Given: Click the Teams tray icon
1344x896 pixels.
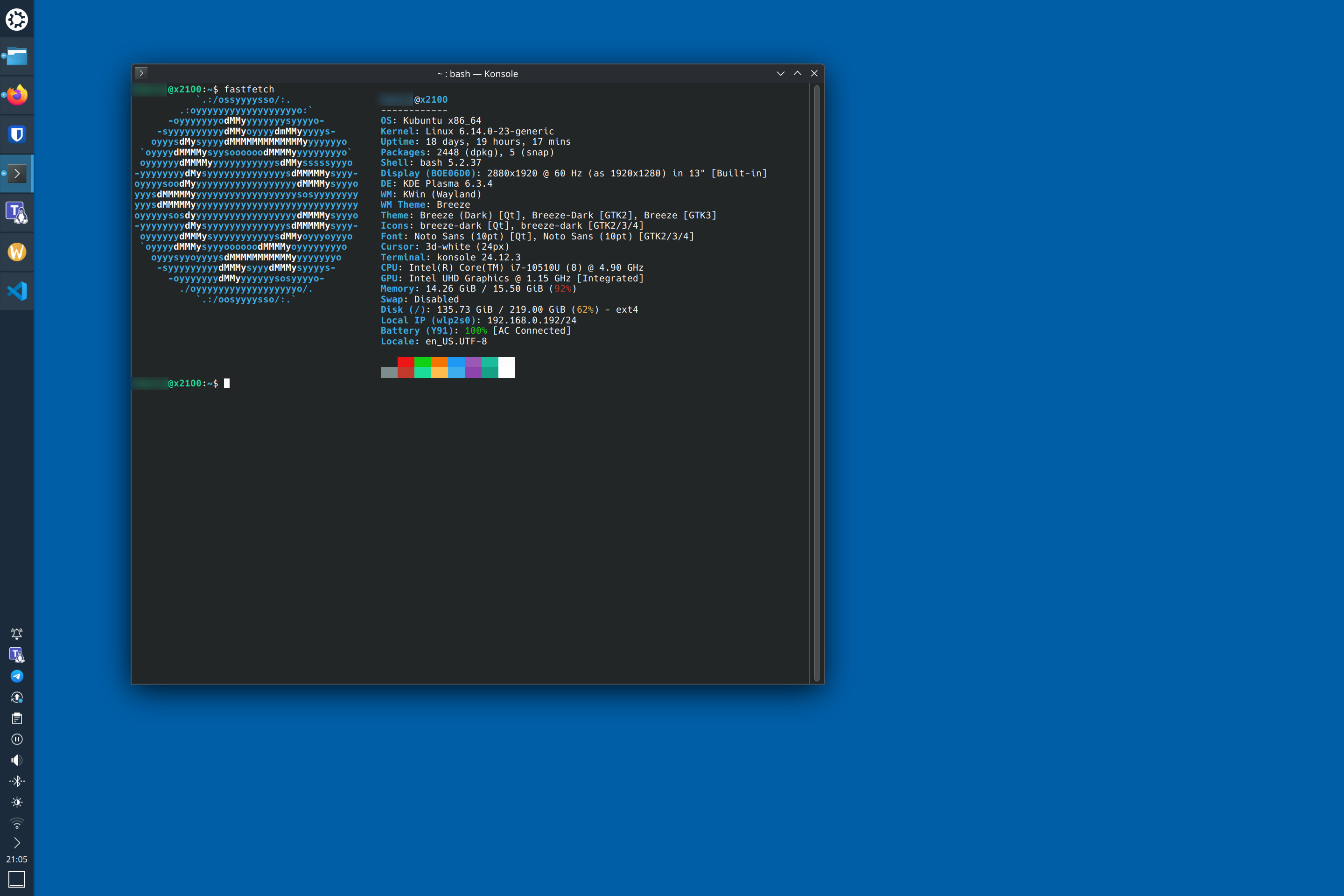Looking at the screenshot, I should click(x=17, y=655).
